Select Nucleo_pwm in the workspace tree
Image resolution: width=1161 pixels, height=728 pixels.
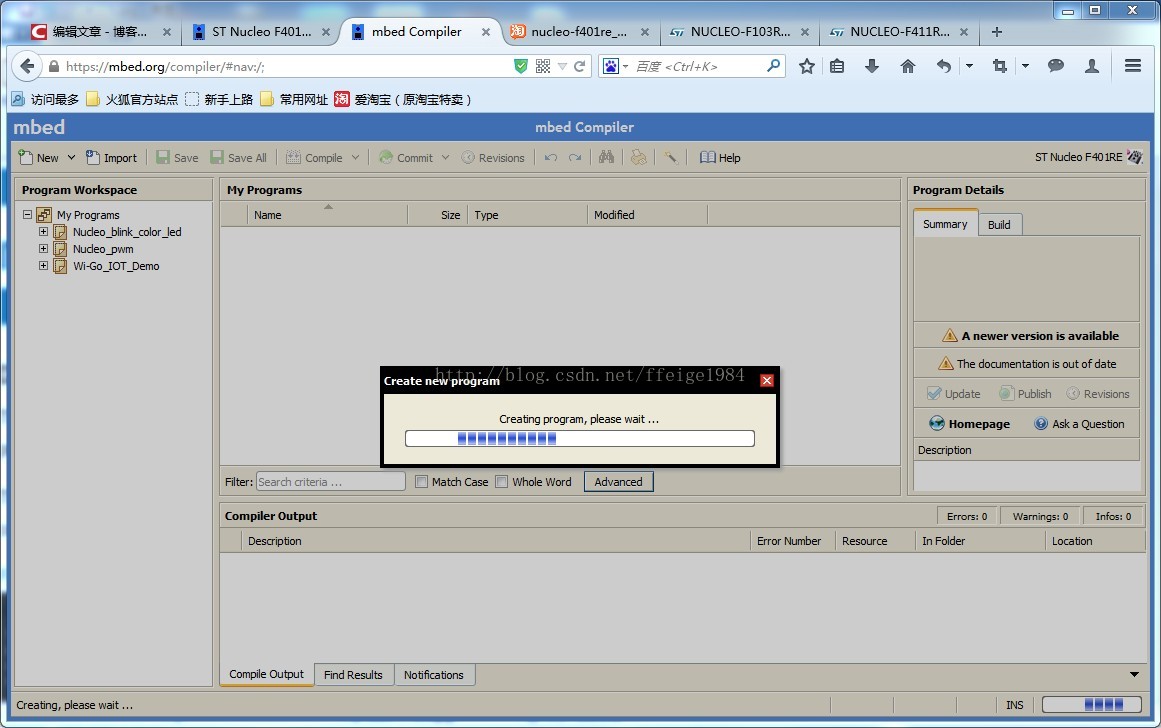pyautogui.click(x=103, y=249)
